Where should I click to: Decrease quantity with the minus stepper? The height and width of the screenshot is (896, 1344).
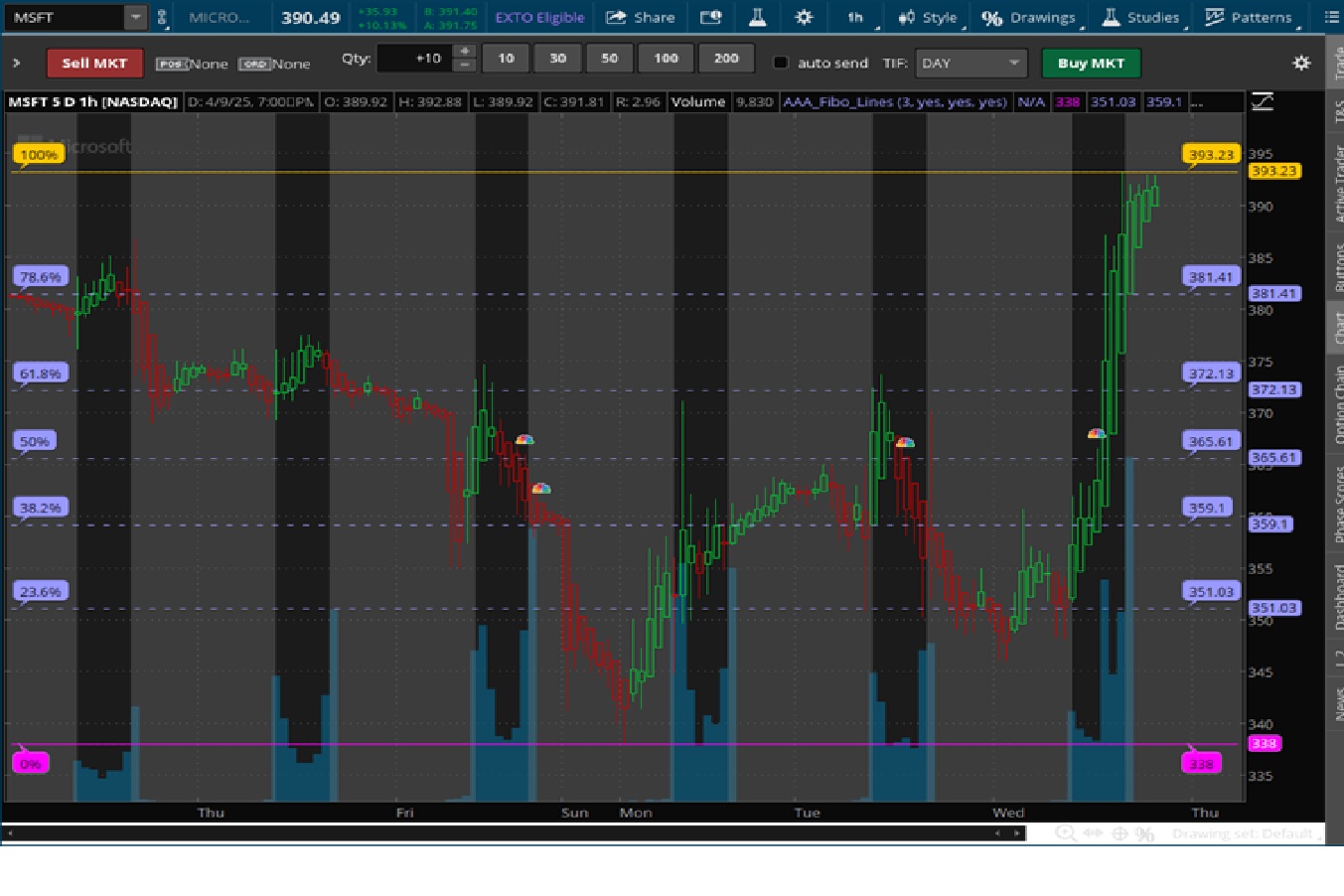[464, 66]
